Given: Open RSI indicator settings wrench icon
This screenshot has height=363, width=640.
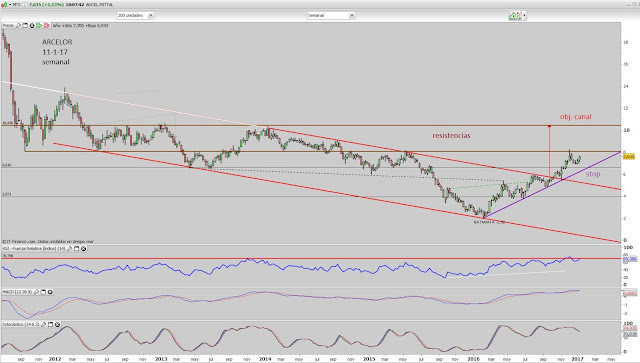Looking at the screenshot, I should click(x=69, y=249).
